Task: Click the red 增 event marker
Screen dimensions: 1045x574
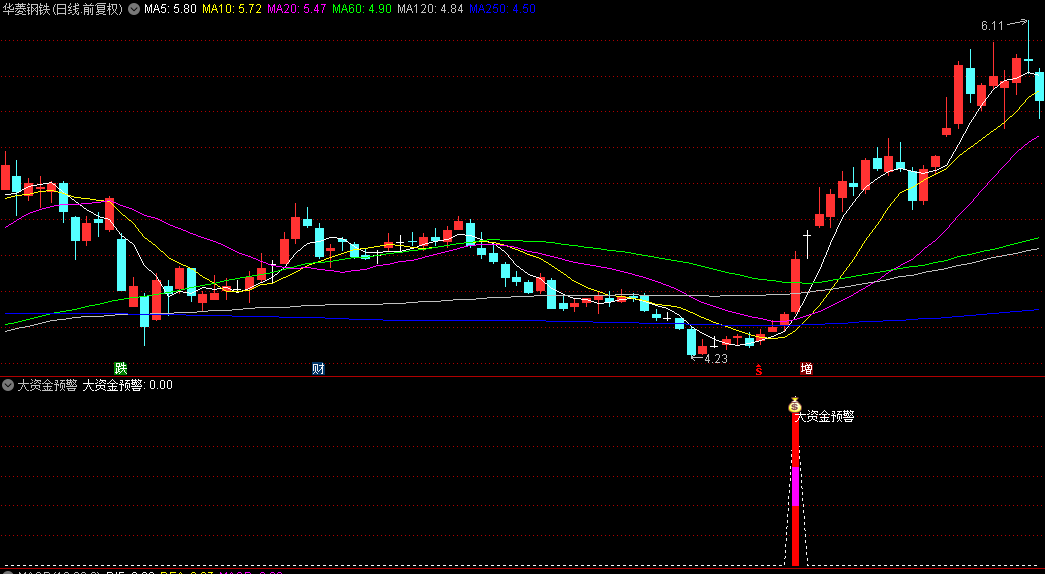Action: pyautogui.click(x=806, y=369)
